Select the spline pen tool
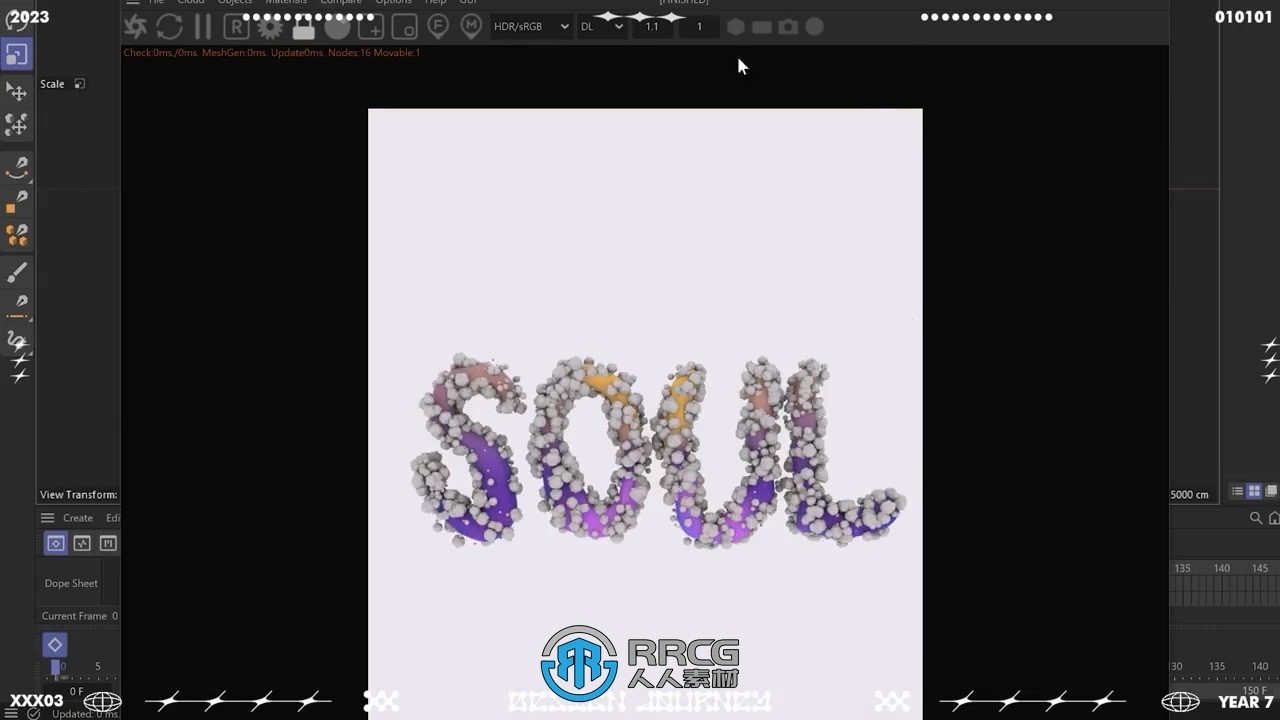The height and width of the screenshot is (720, 1280). pyautogui.click(x=17, y=167)
